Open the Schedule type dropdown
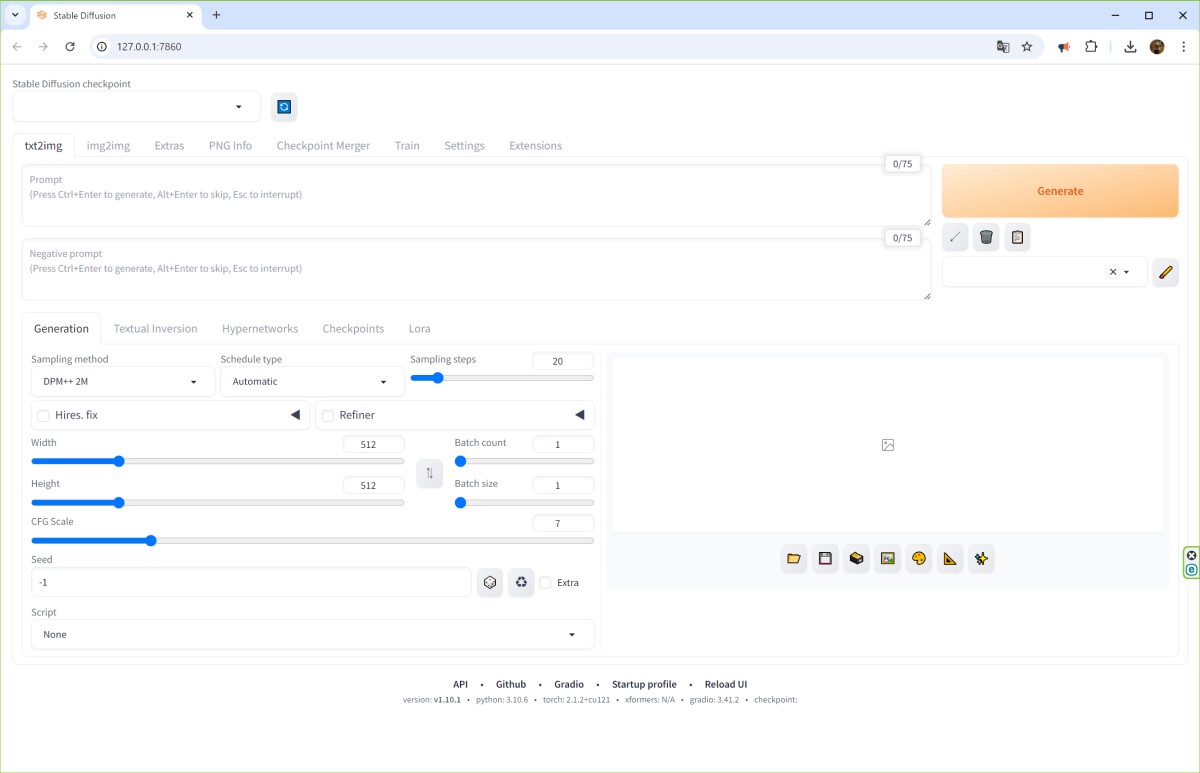 [x=312, y=381]
